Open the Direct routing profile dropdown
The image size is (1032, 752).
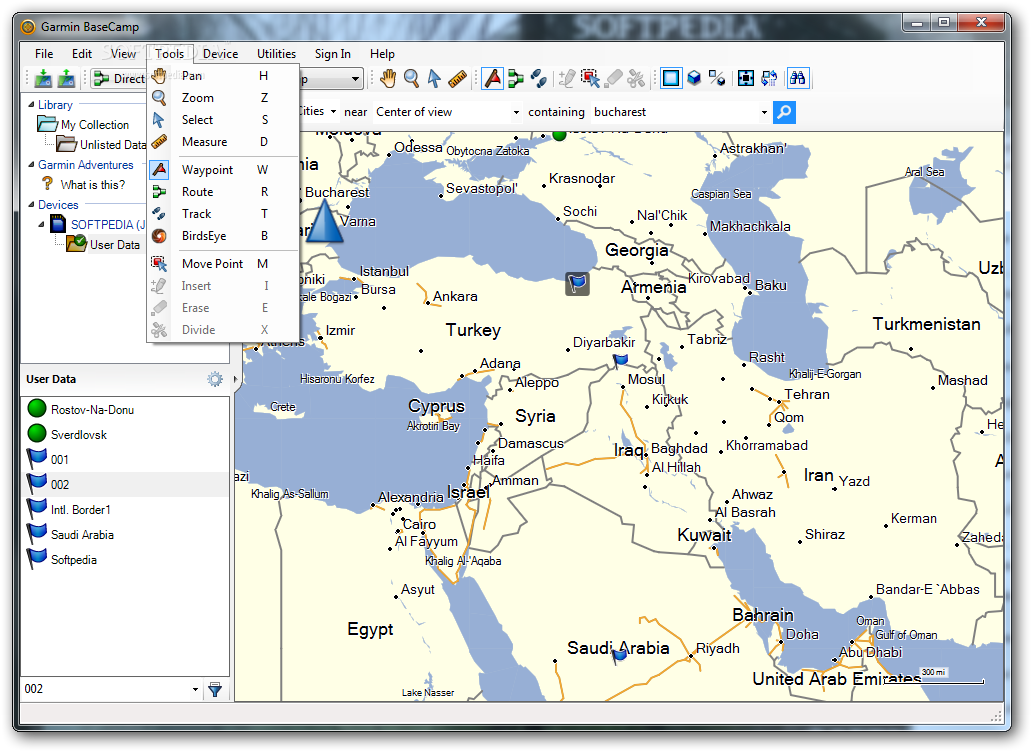click(119, 79)
